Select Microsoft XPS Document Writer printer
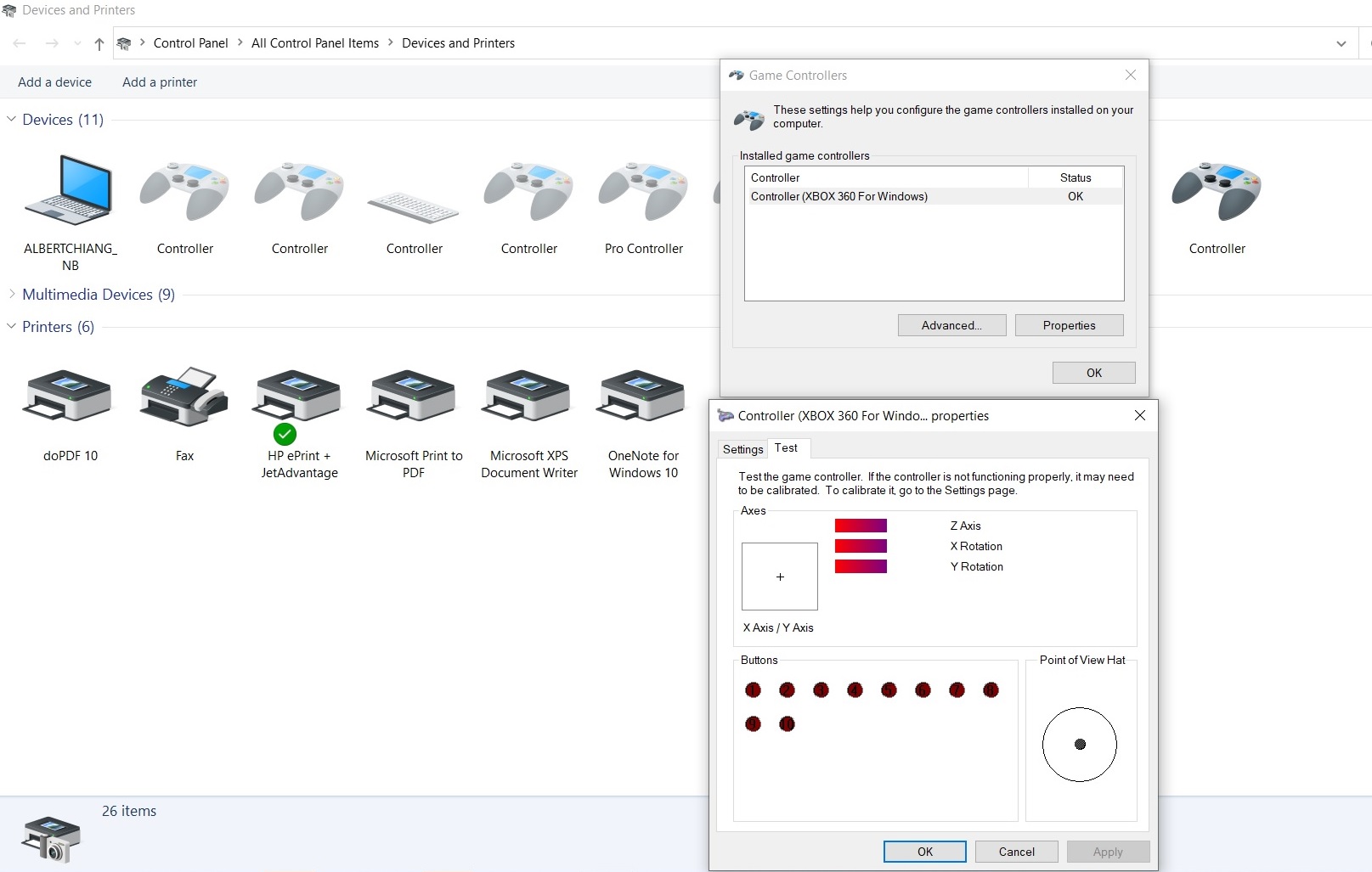This screenshot has width=1372, height=872. pos(528,397)
